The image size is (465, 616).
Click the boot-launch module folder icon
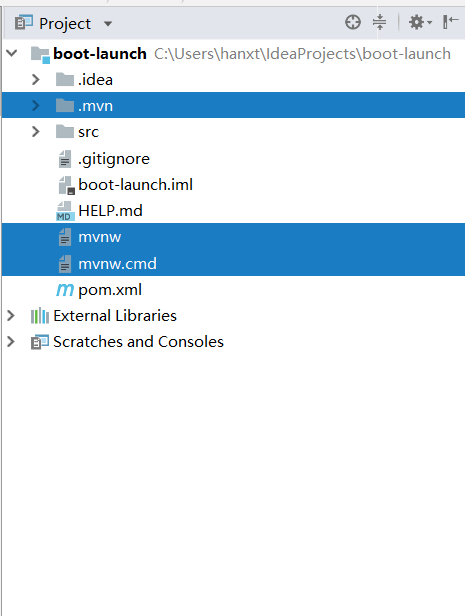tap(40, 54)
